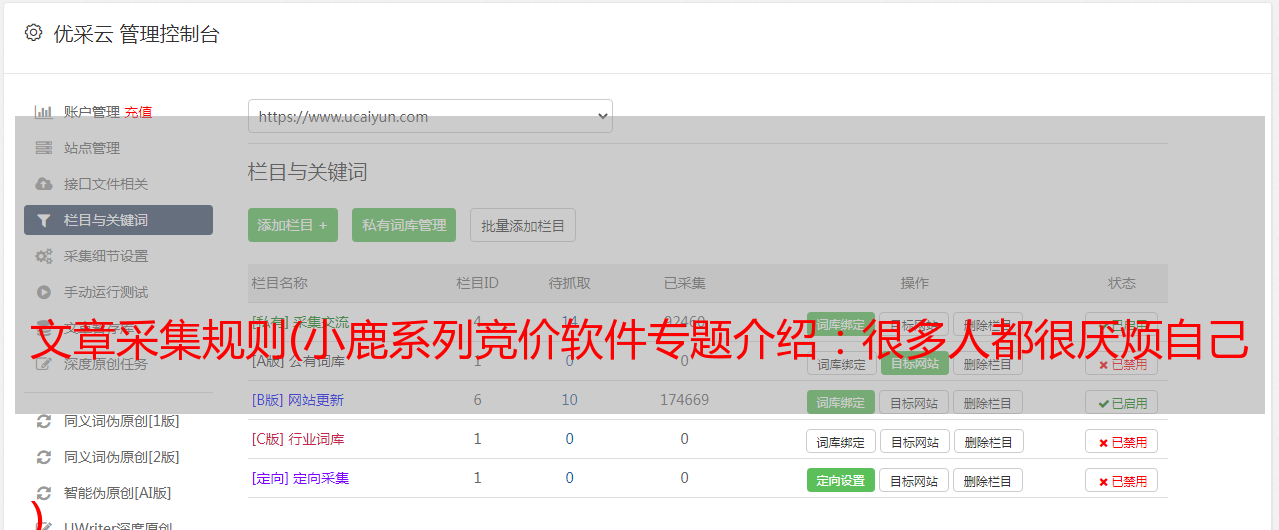Screen dimensions: 1279x530
Task: Open 深度原创任务 in the sidebar
Action: pyautogui.click(x=106, y=364)
